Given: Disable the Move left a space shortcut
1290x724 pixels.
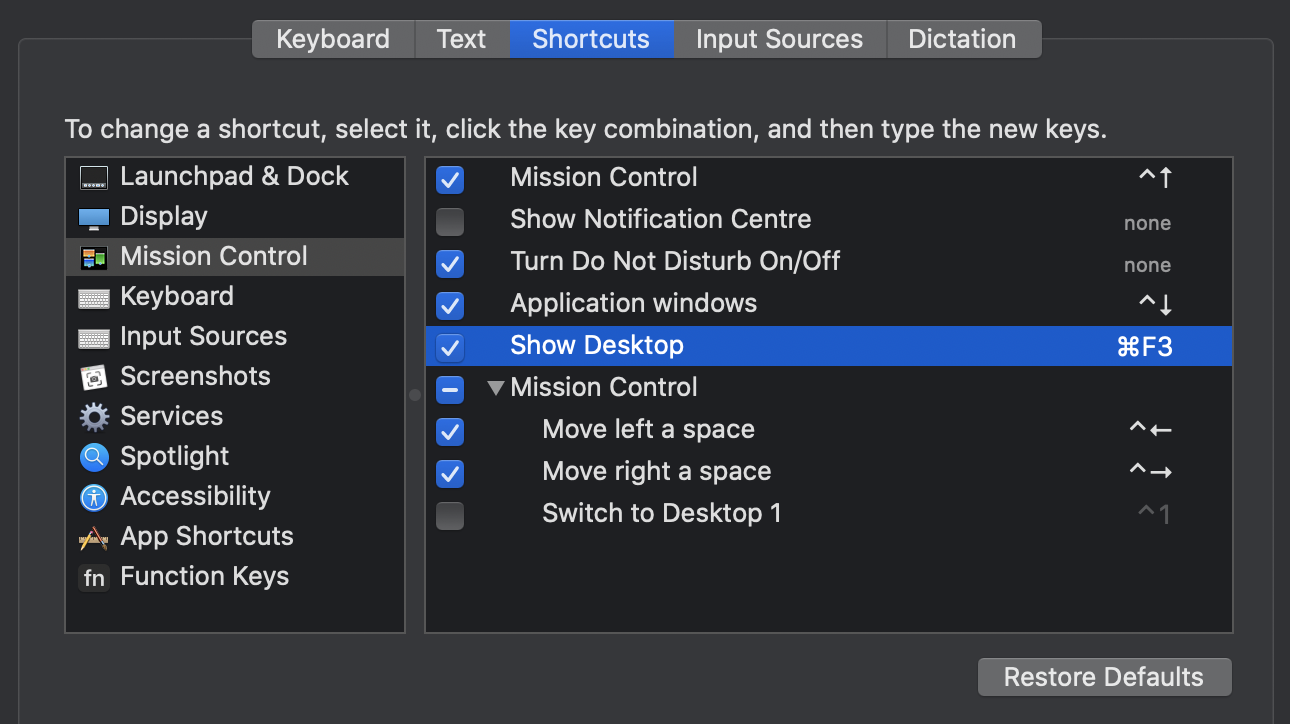Looking at the screenshot, I should coord(450,431).
